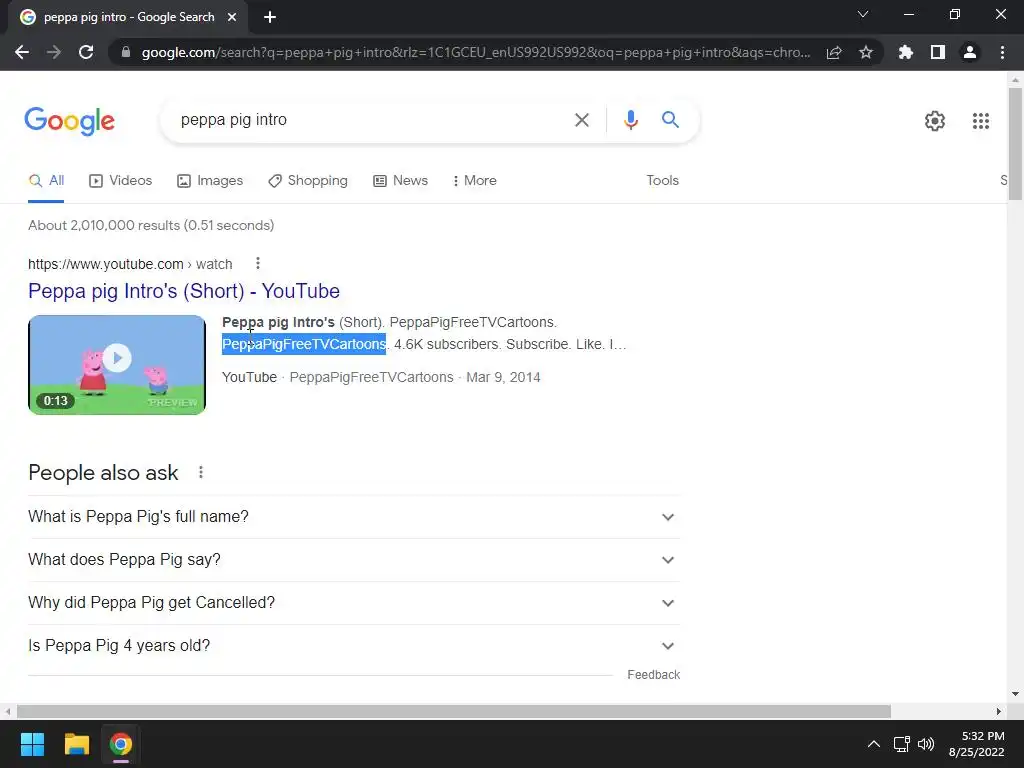The height and width of the screenshot is (768, 1024).
Task: Expand What does Peppa Pig say
Action: [354, 560]
